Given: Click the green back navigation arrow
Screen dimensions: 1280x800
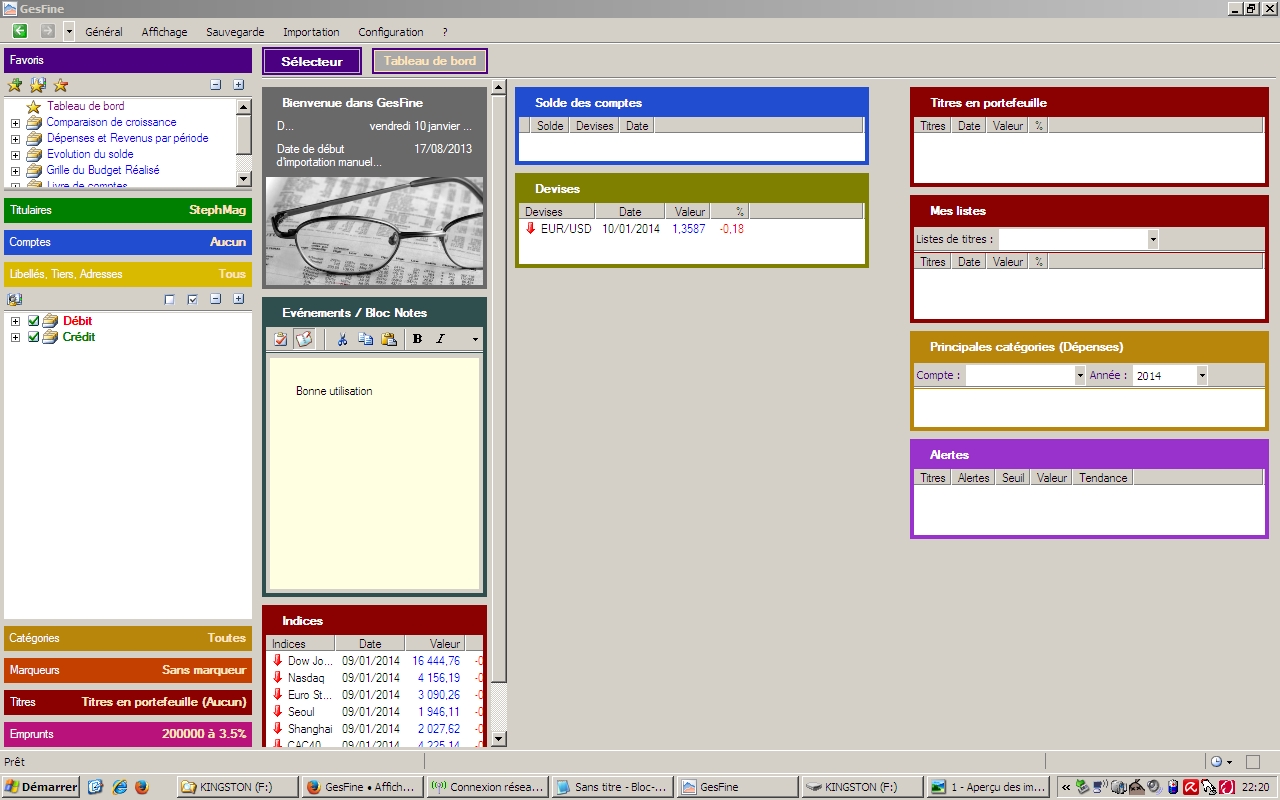Looking at the screenshot, I should 19,31.
